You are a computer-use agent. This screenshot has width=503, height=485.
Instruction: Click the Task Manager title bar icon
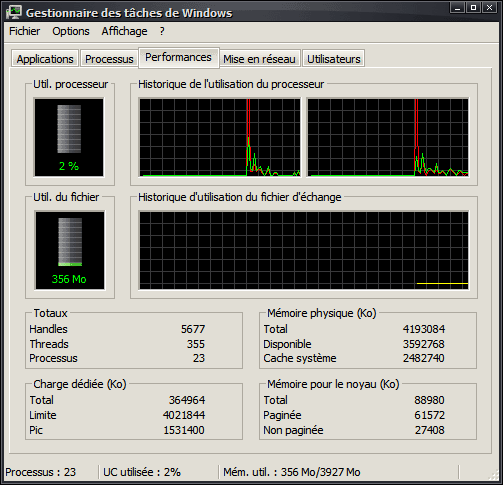click(x=14, y=12)
